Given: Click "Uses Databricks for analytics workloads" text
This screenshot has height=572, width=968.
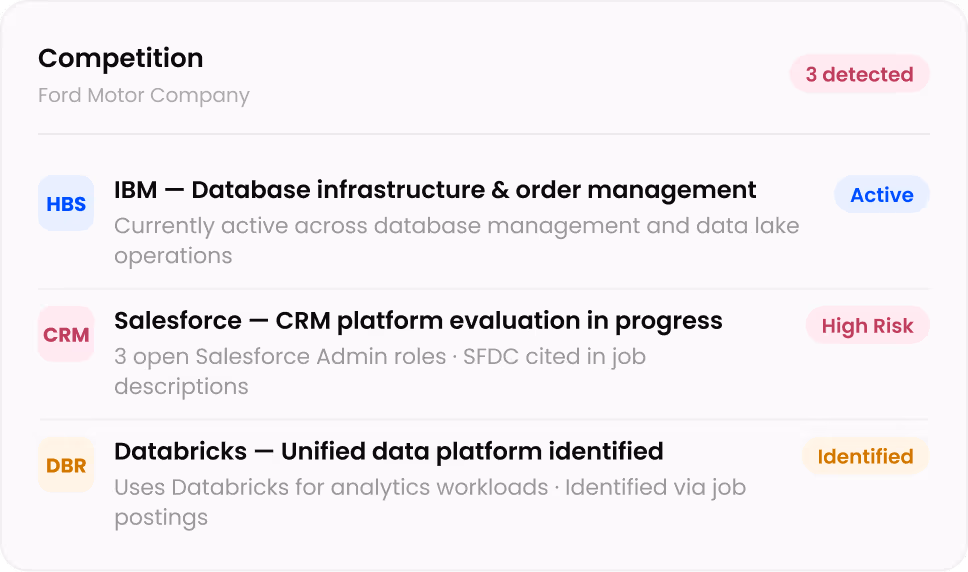Looking at the screenshot, I should (330, 488).
